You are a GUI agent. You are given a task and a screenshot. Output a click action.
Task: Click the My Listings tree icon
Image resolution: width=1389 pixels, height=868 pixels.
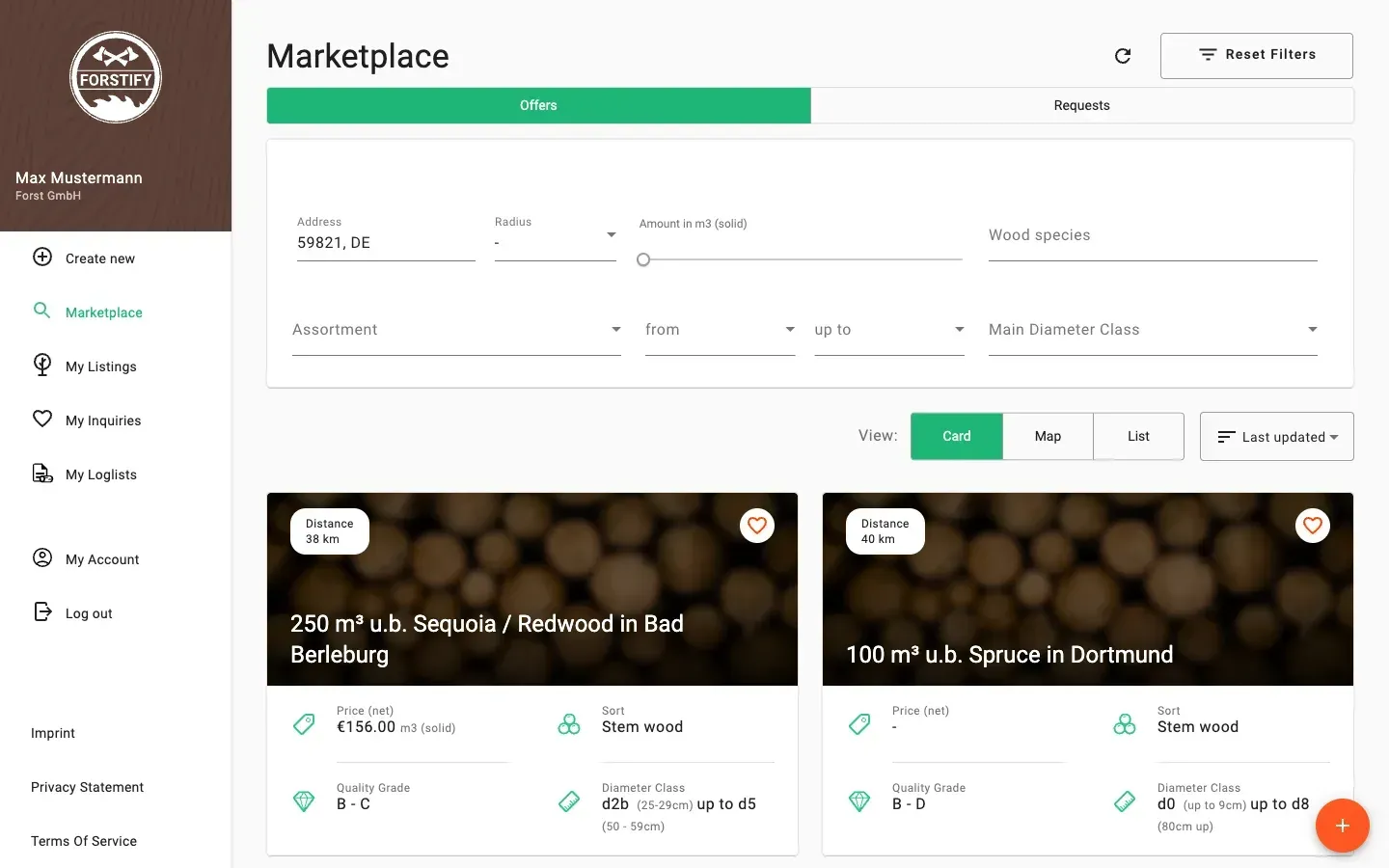(42, 365)
